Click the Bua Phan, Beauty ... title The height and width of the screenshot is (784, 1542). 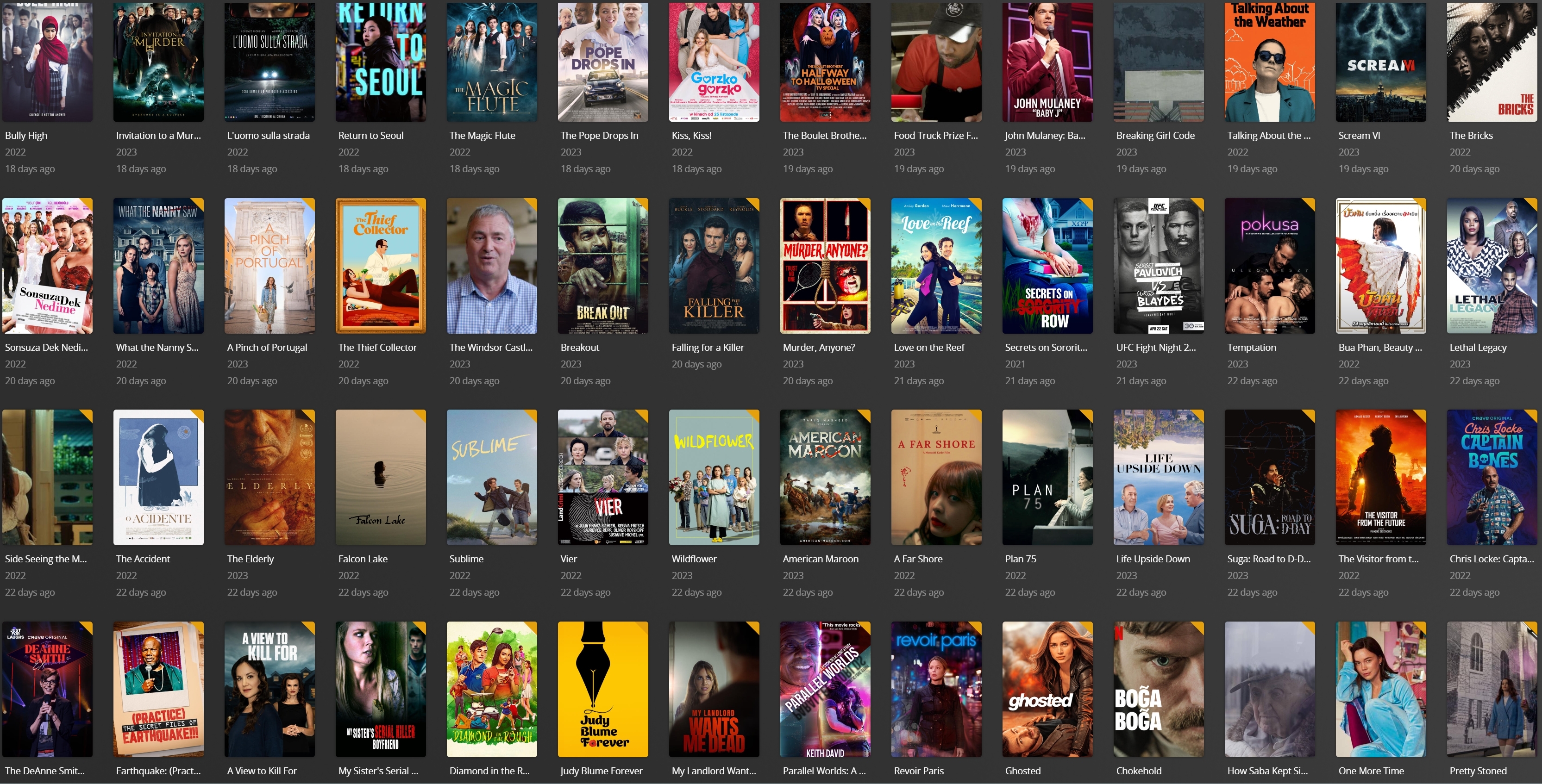pos(1380,347)
